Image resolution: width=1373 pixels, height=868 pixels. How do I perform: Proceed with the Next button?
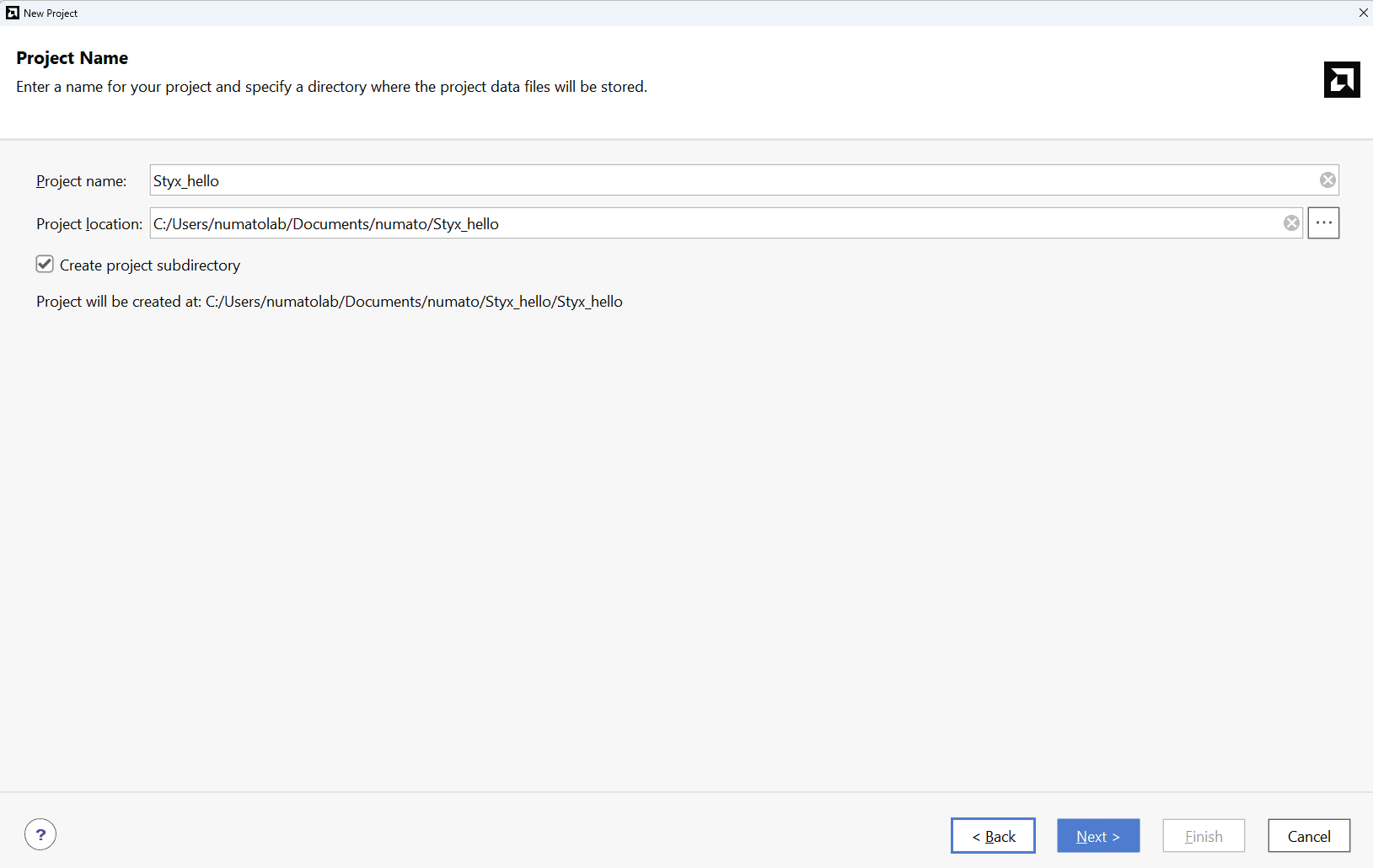(x=1098, y=836)
